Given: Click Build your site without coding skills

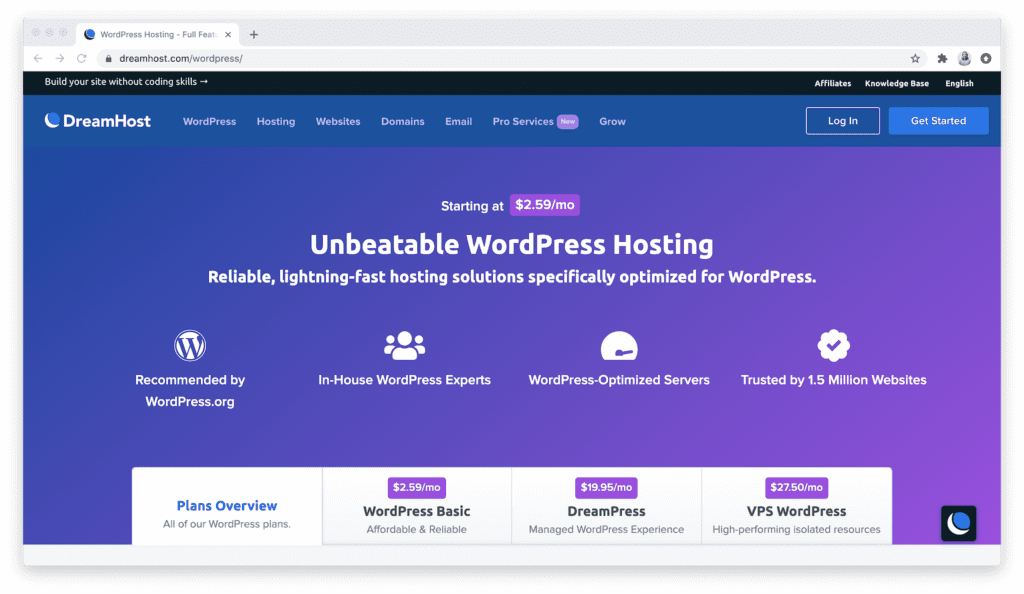Looking at the screenshot, I should click(x=126, y=82).
